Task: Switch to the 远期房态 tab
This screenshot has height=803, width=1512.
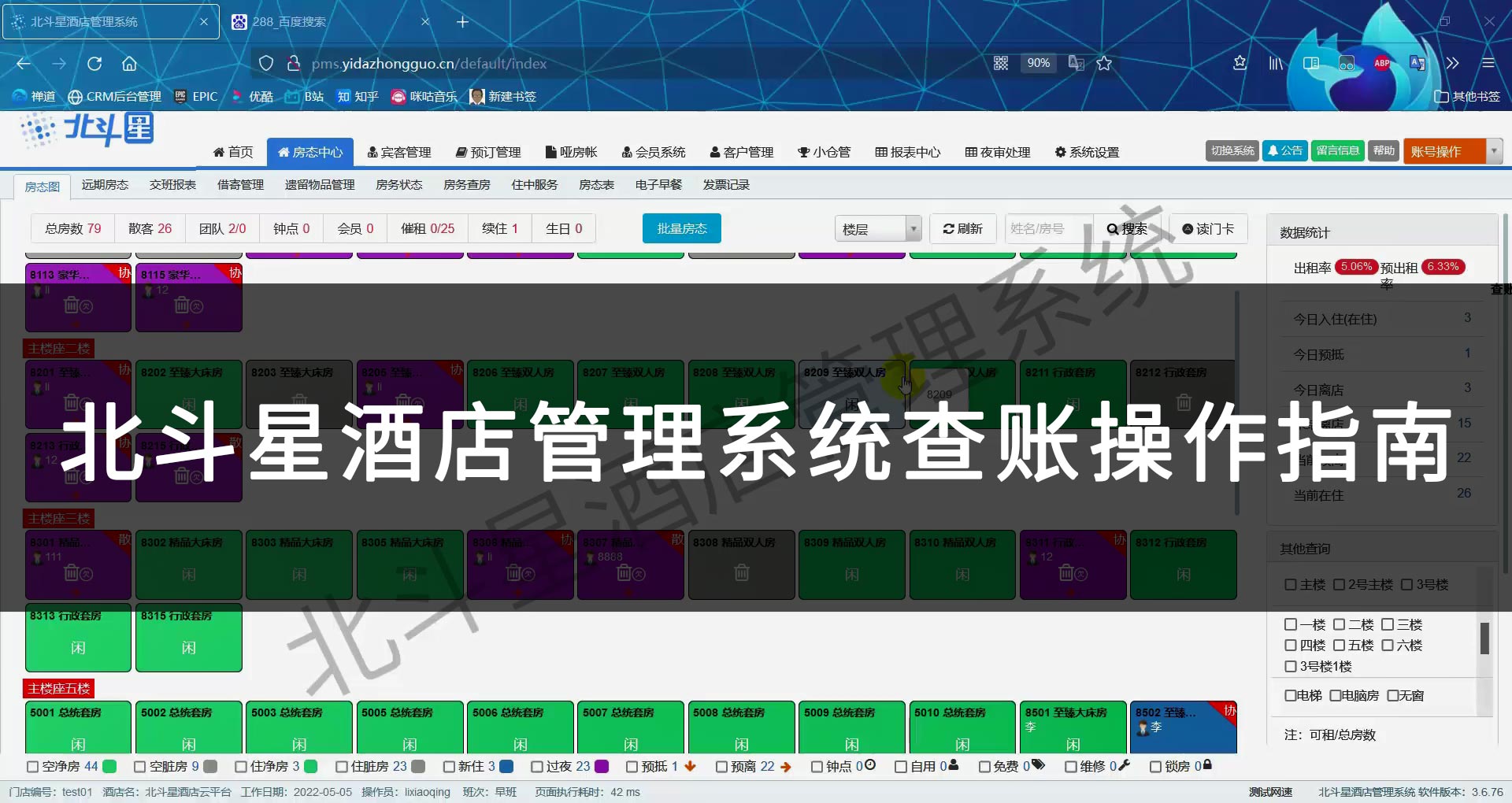Action: (105, 184)
